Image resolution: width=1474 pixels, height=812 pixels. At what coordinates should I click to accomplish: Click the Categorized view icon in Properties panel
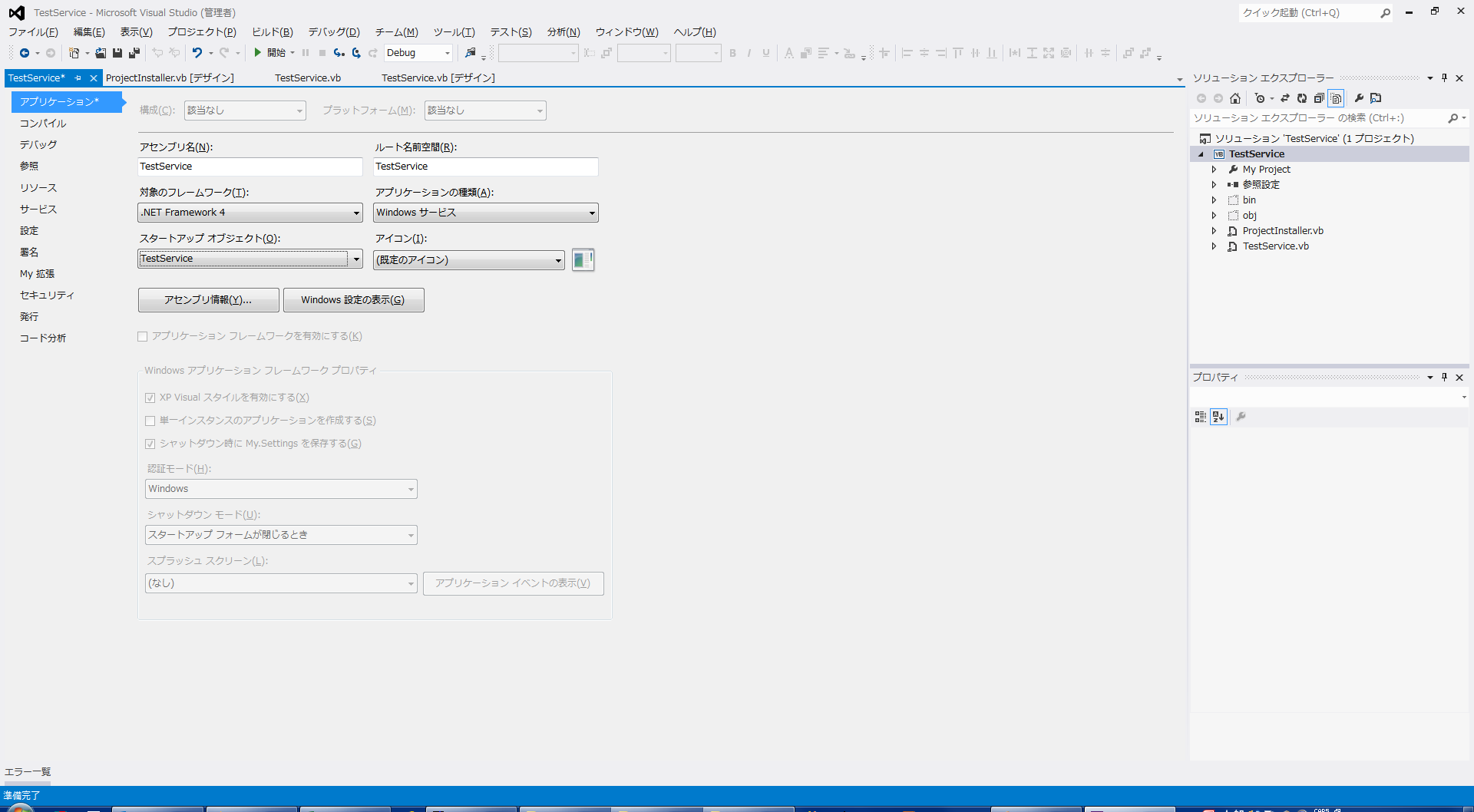[x=1201, y=417]
